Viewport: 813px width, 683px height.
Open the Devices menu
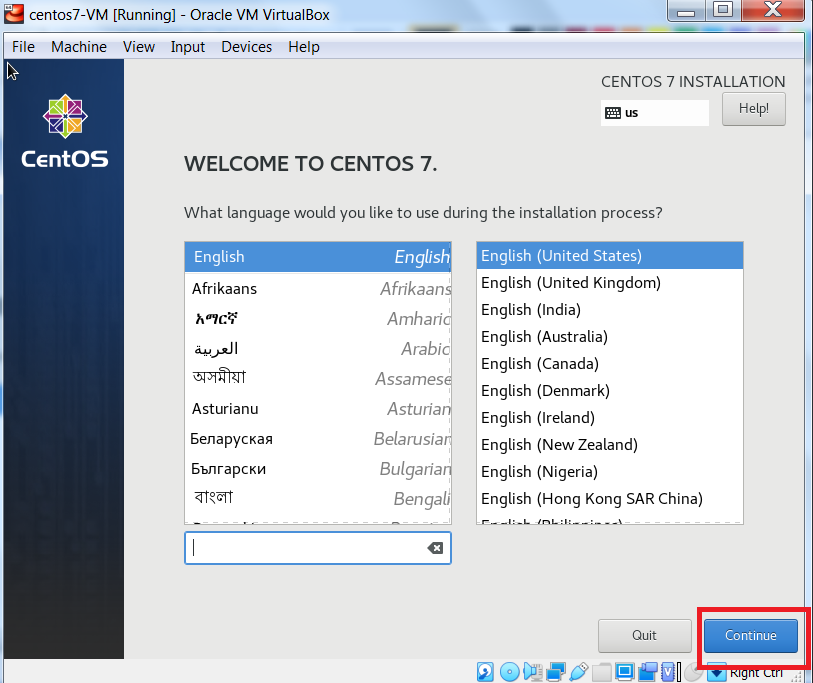(246, 47)
